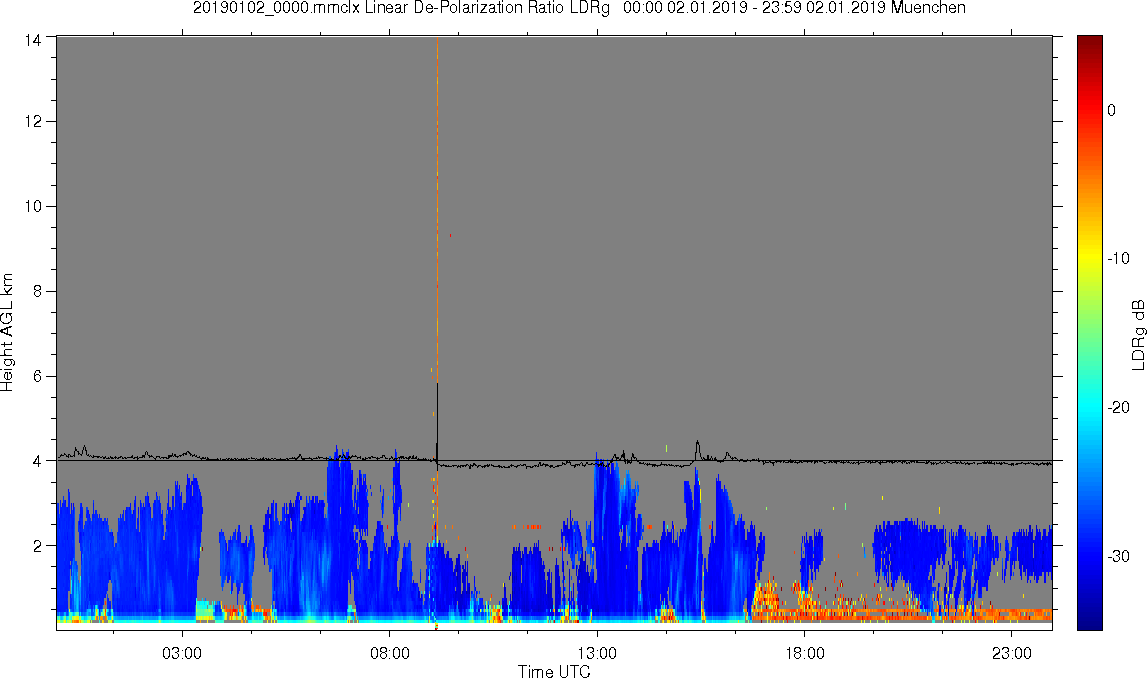
Task: Click the 10 height tick label
Action: click(32, 206)
